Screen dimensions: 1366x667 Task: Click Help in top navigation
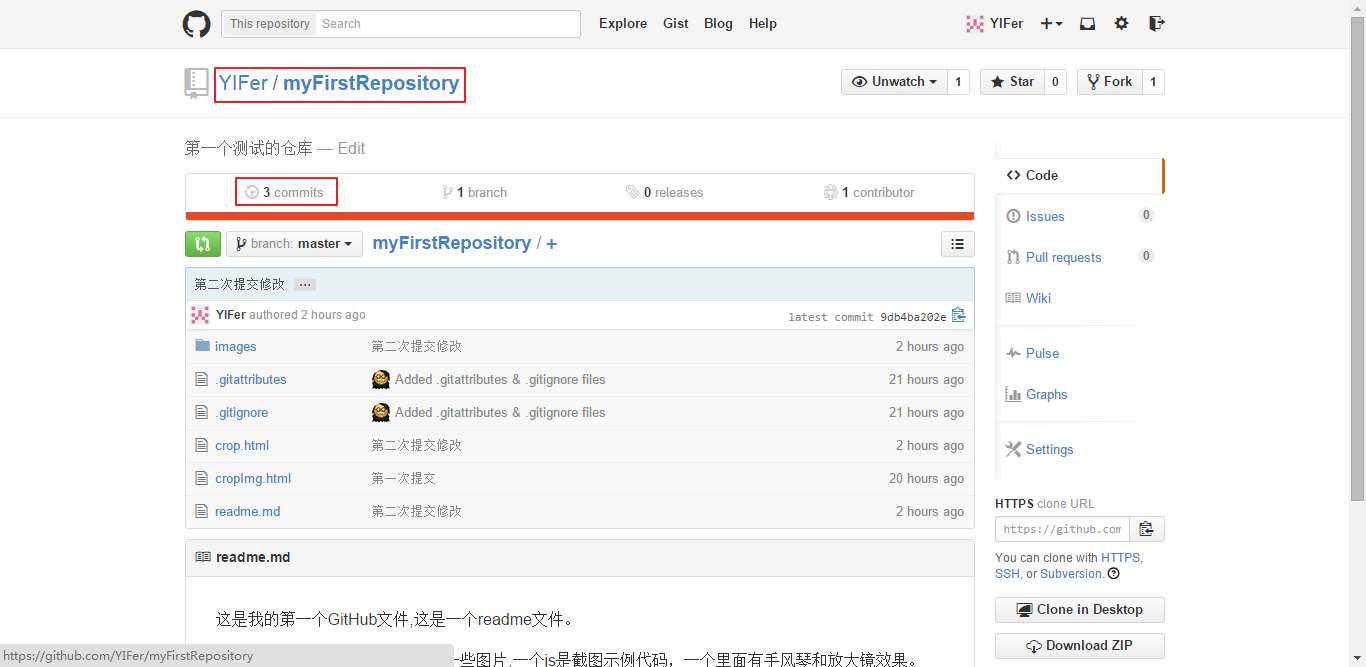coord(763,24)
